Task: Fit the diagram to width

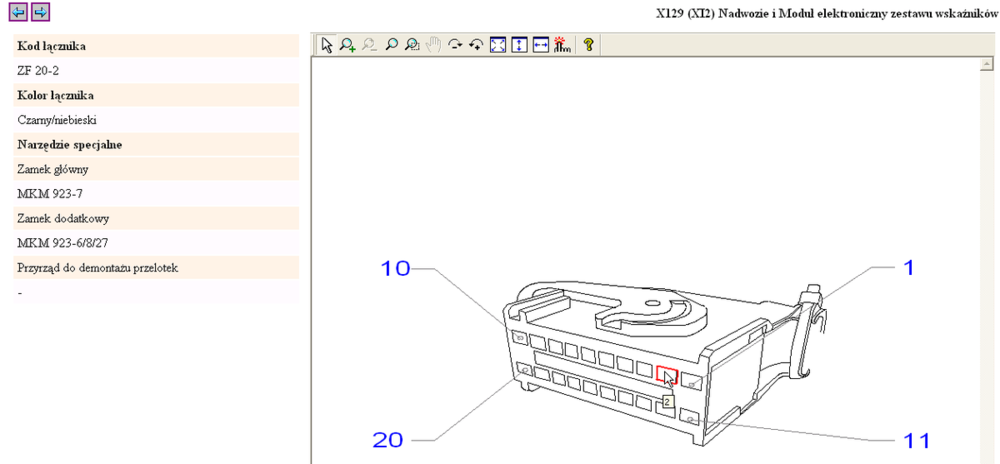Action: click(540, 45)
